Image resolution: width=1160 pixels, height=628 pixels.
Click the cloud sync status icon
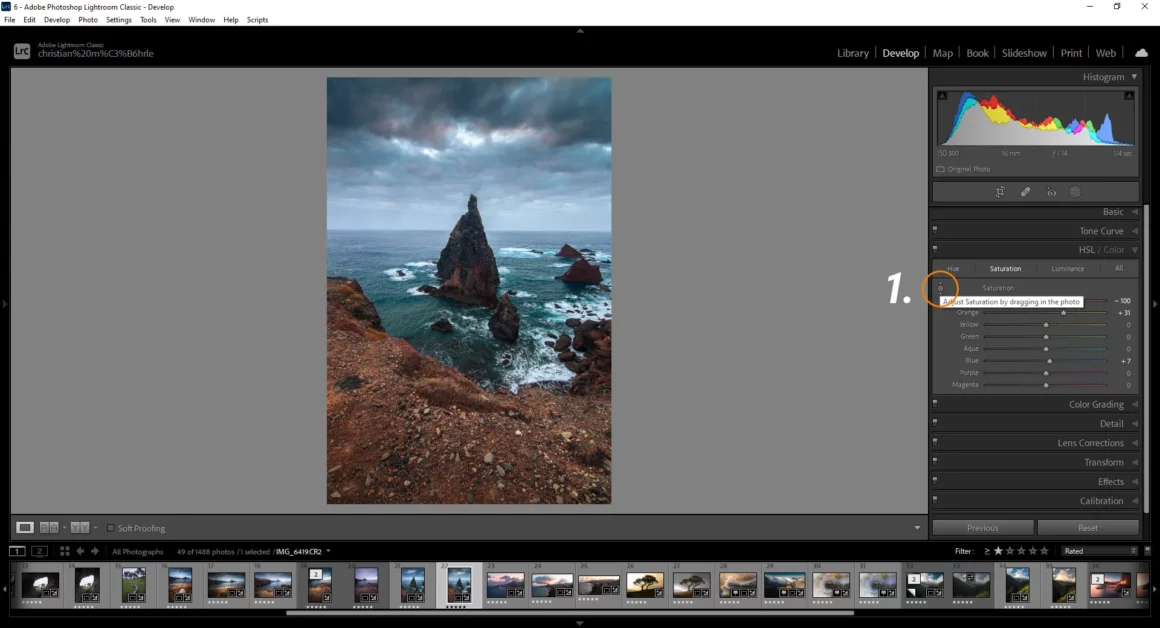pos(1141,53)
